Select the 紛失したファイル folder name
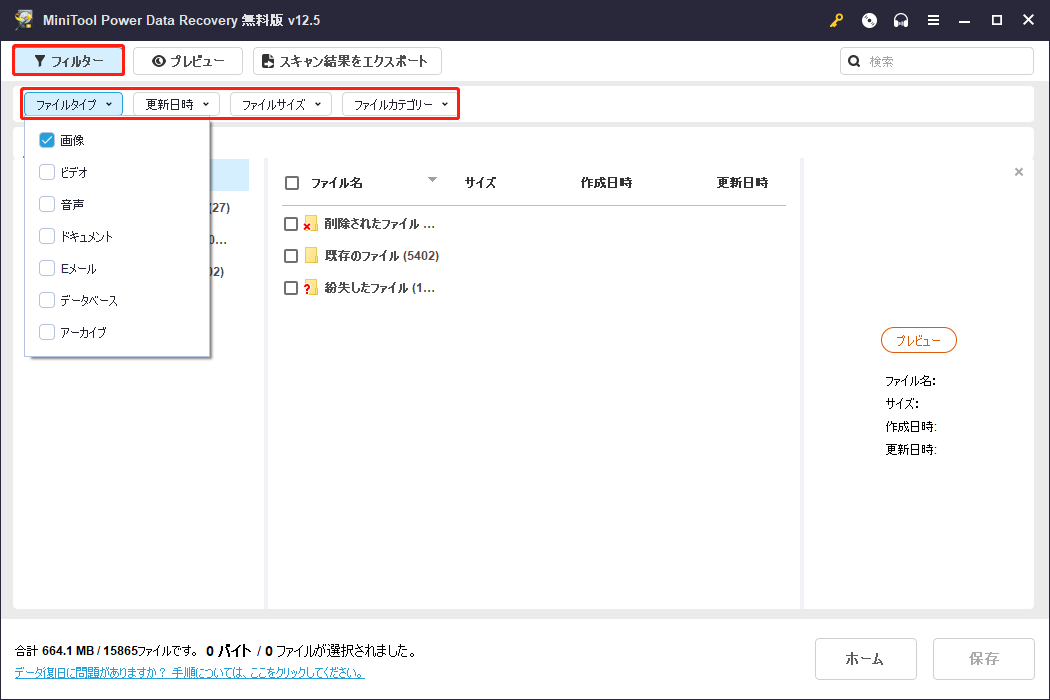This screenshot has width=1050, height=700. click(380, 288)
